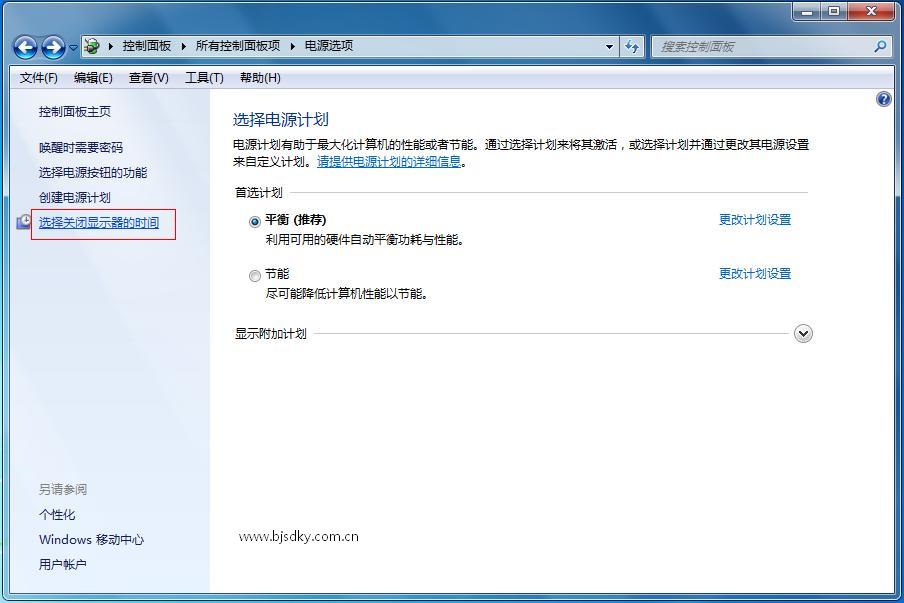This screenshot has width=904, height=603.
Task: Select the 节能 power plan
Action: point(256,275)
